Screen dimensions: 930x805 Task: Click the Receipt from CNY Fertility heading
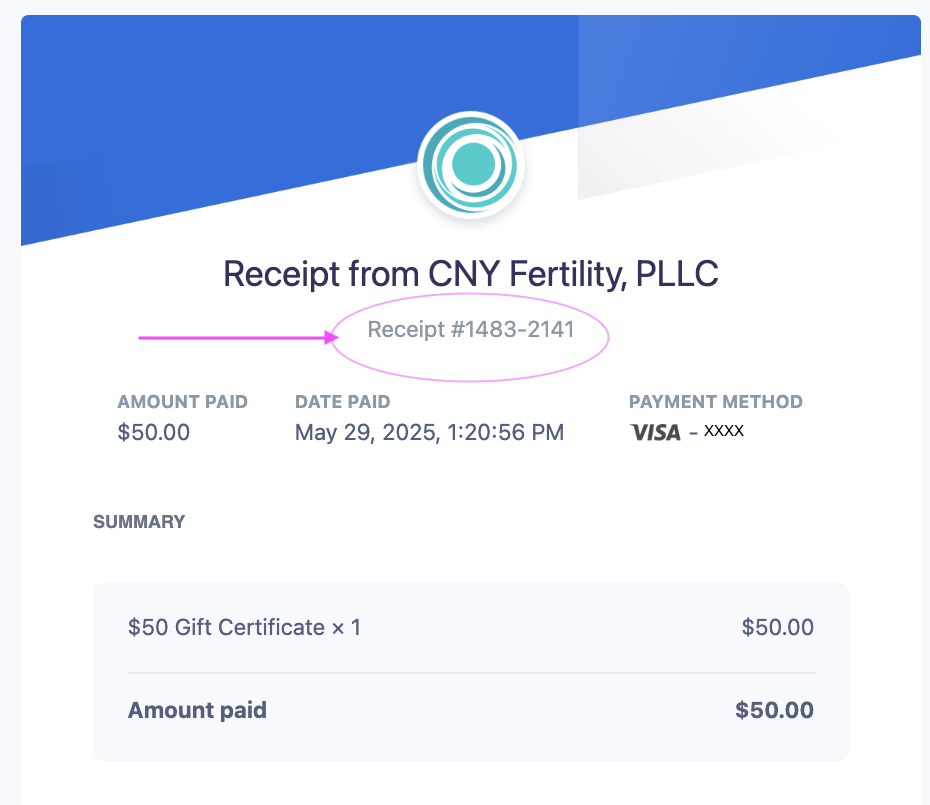pyautogui.click(x=471, y=274)
